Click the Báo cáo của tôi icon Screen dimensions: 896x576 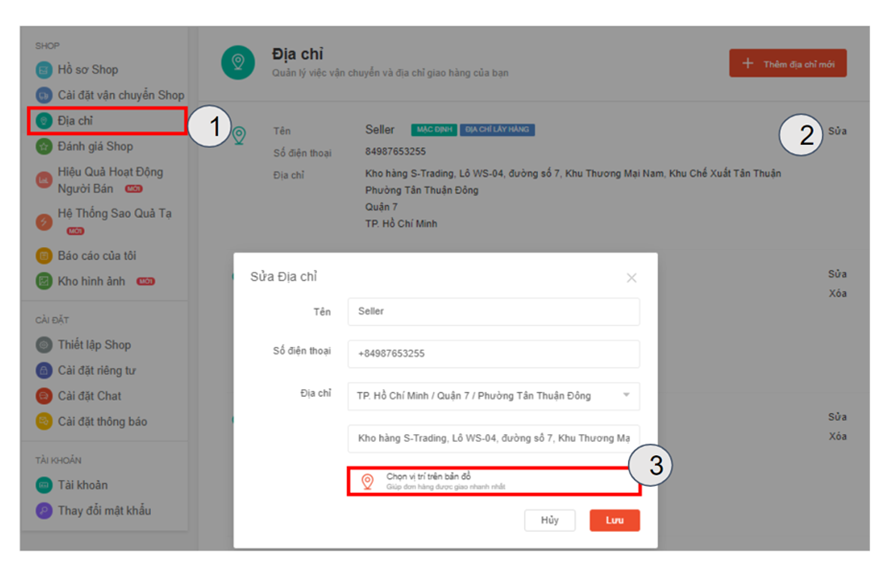point(43,256)
